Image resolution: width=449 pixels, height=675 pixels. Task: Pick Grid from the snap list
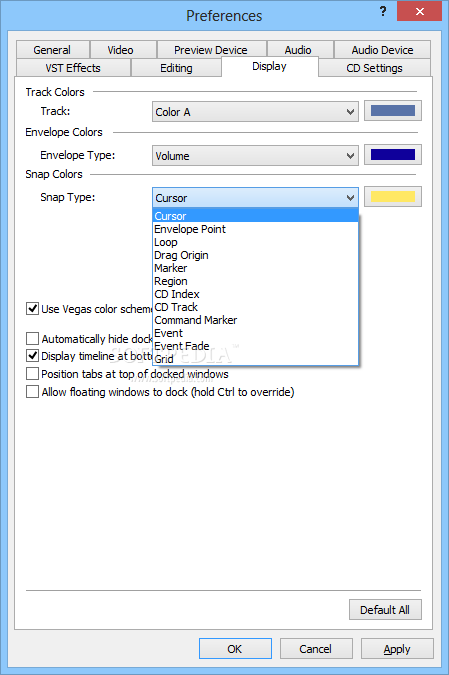click(x=255, y=359)
